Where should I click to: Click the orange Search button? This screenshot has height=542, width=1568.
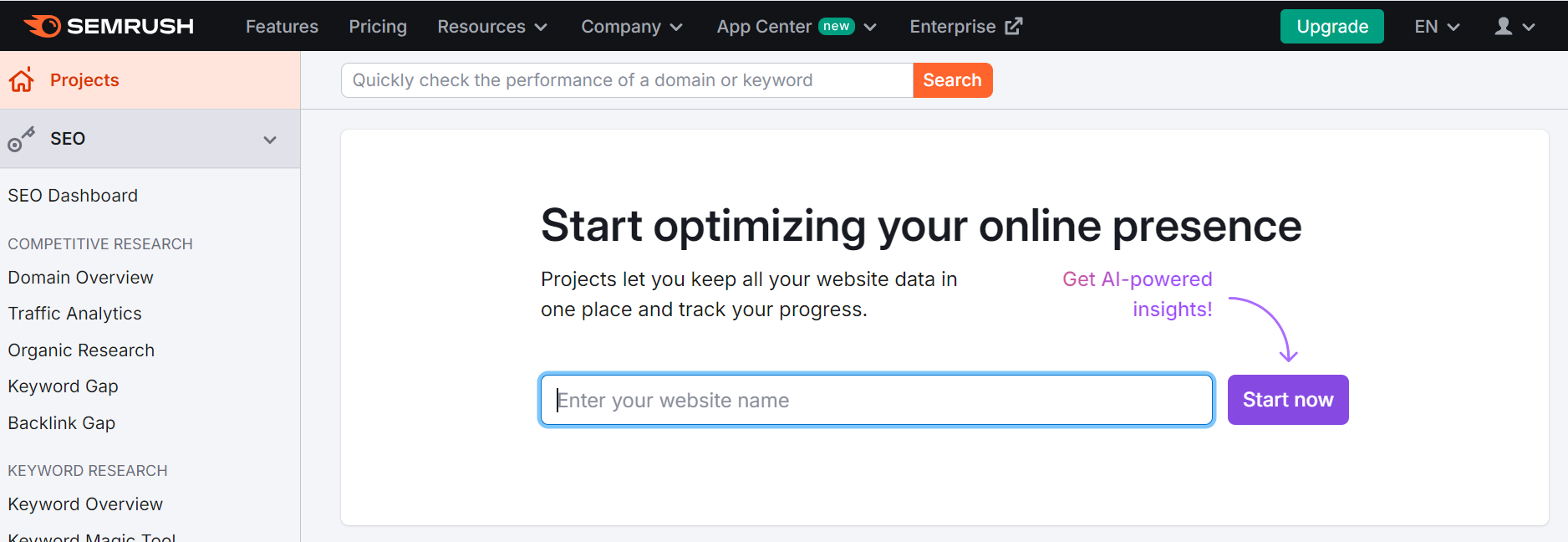click(x=953, y=80)
